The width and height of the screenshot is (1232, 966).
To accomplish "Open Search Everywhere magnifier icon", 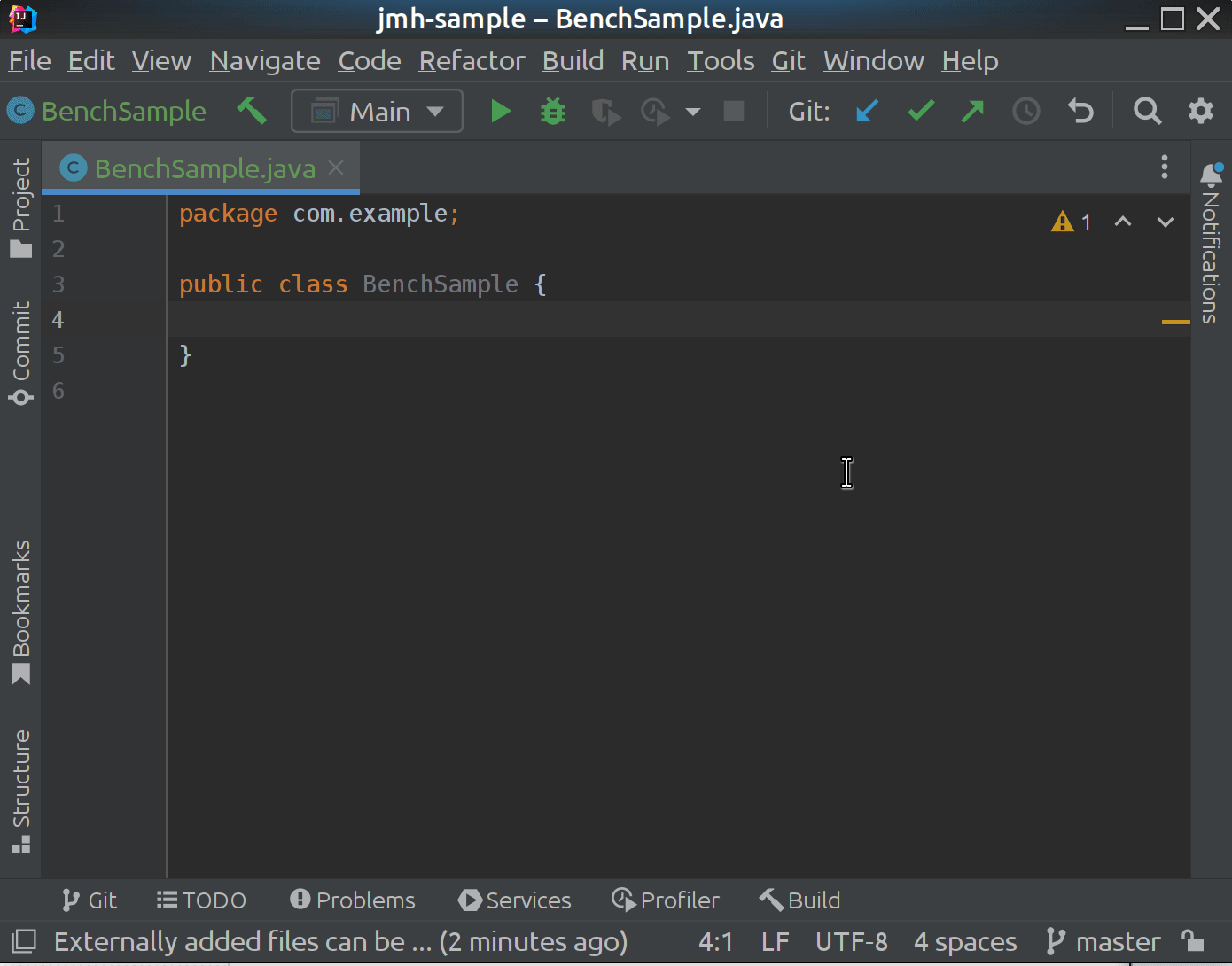I will point(1147,112).
